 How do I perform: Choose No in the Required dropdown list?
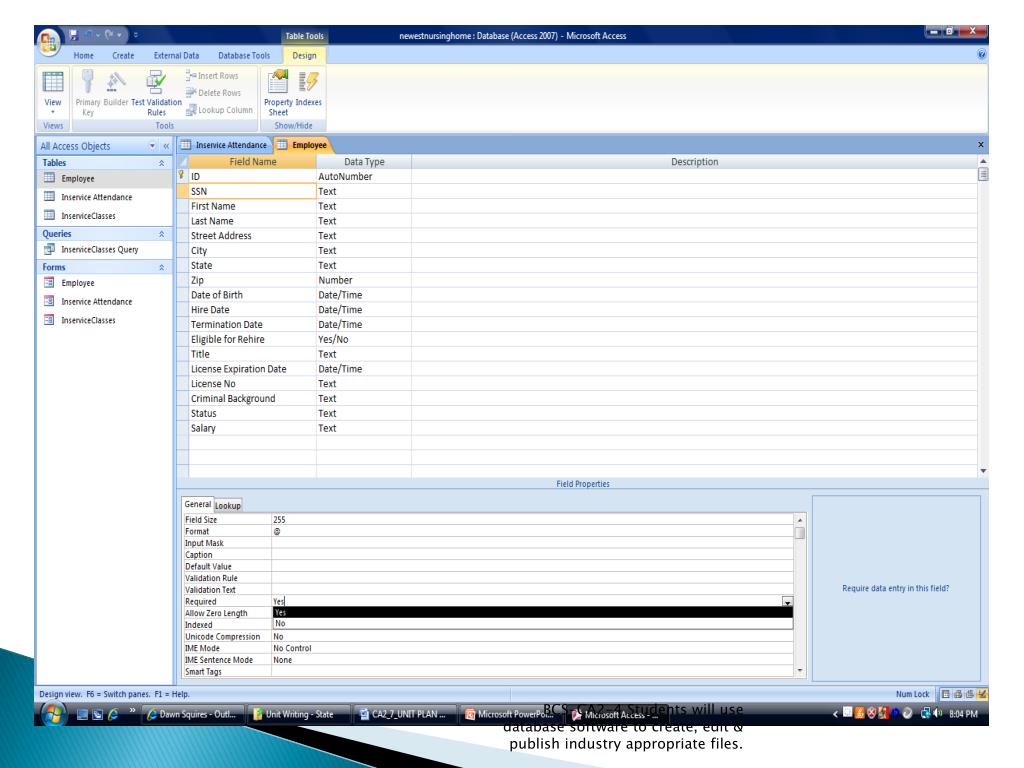pyautogui.click(x=532, y=624)
